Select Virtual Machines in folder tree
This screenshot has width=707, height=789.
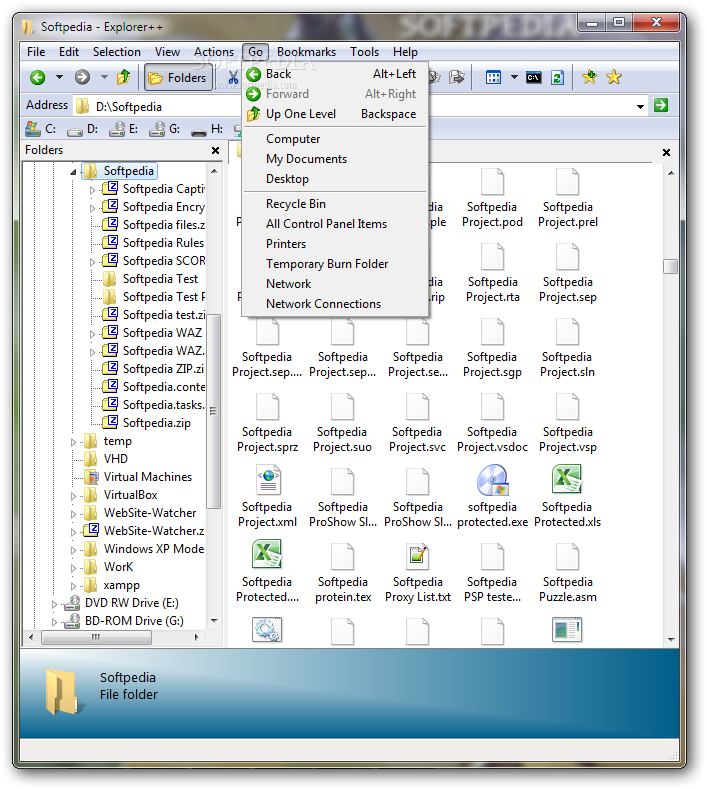(x=147, y=477)
